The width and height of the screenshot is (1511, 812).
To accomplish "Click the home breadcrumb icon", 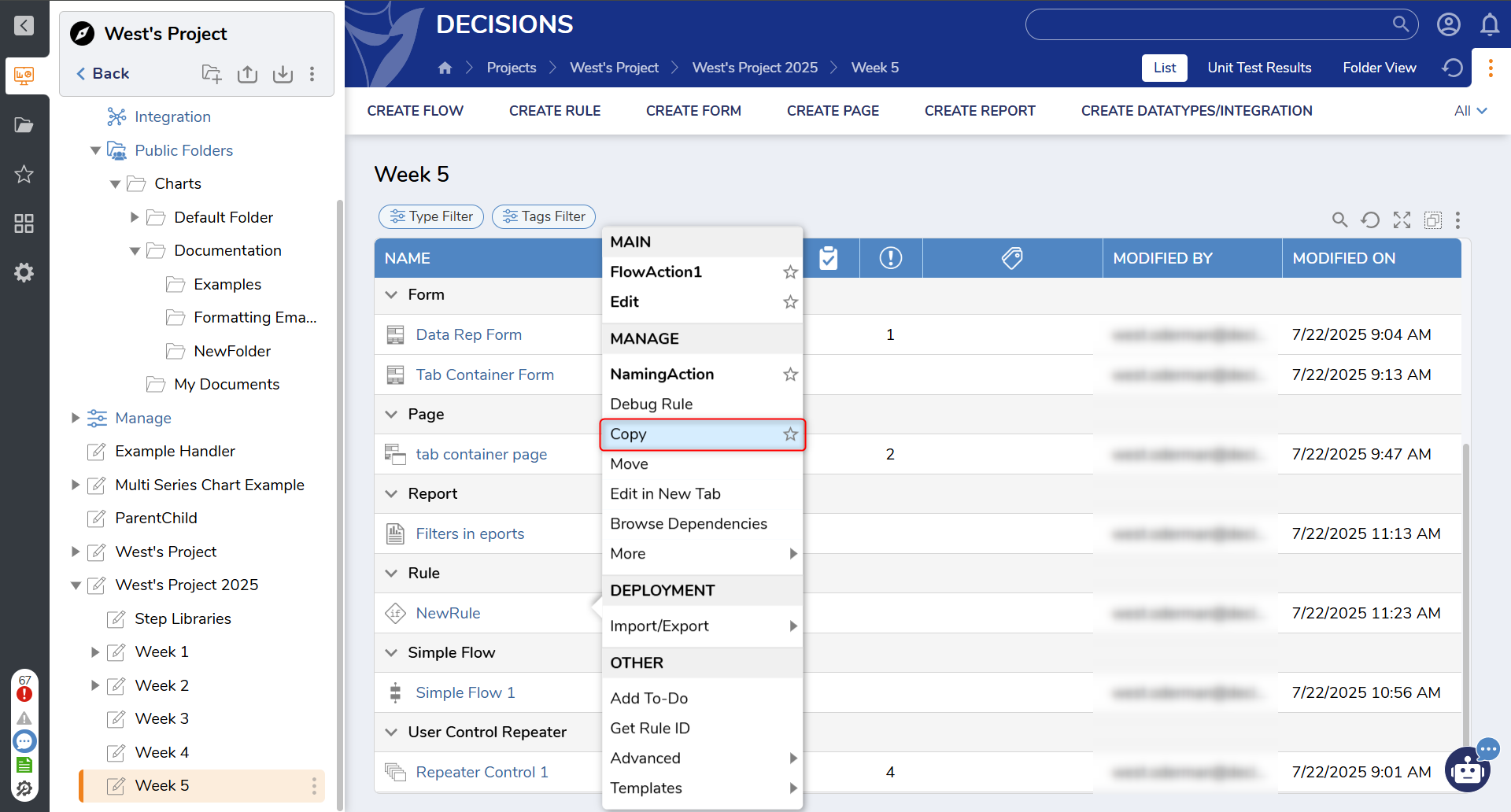I will [445, 68].
